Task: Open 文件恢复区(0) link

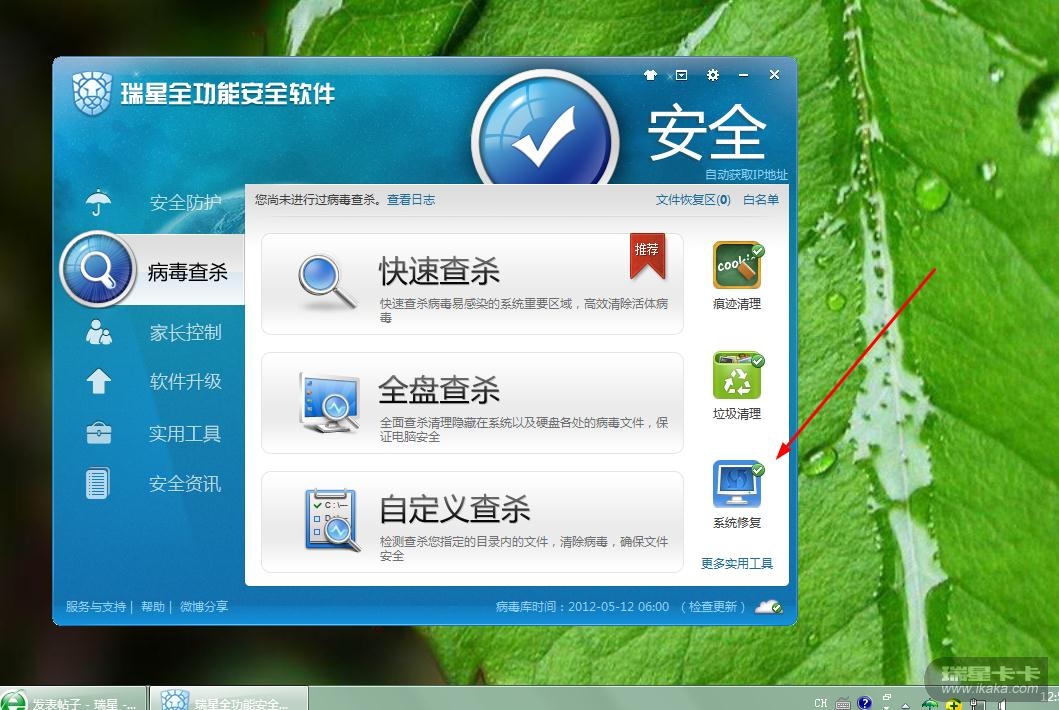Action: tap(693, 200)
